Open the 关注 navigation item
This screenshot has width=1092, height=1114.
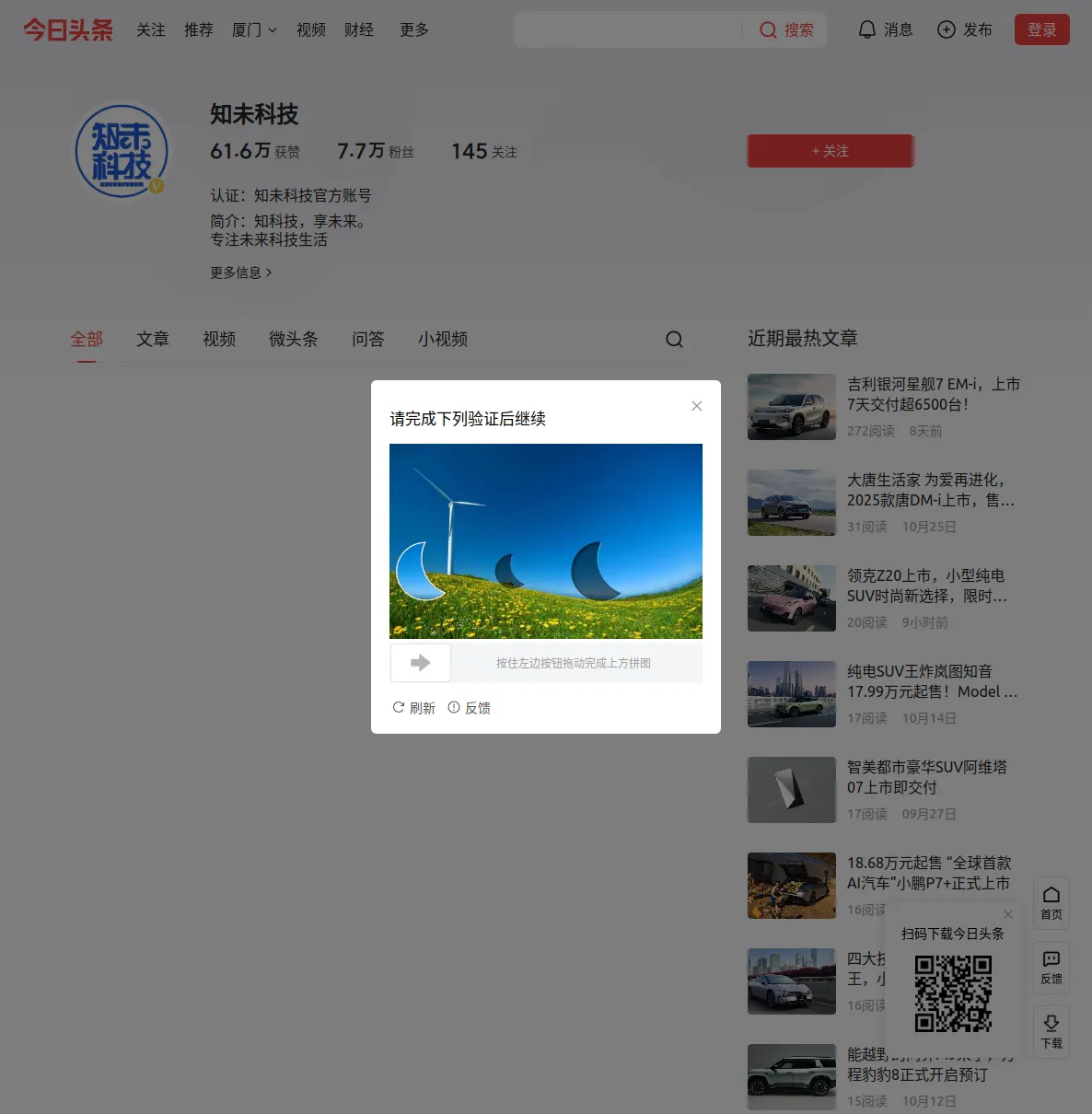[x=151, y=30]
